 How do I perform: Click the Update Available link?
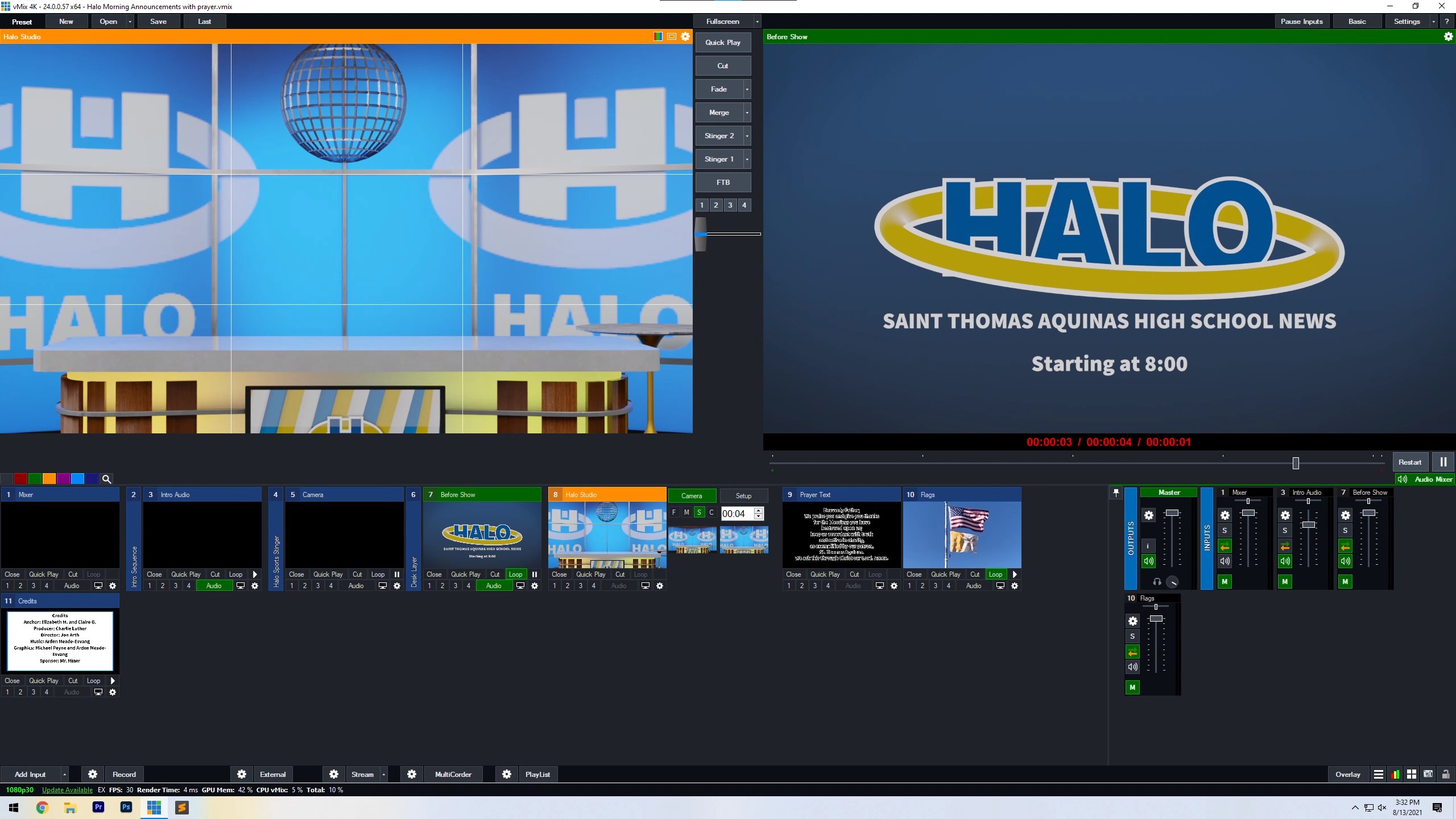coord(67,789)
